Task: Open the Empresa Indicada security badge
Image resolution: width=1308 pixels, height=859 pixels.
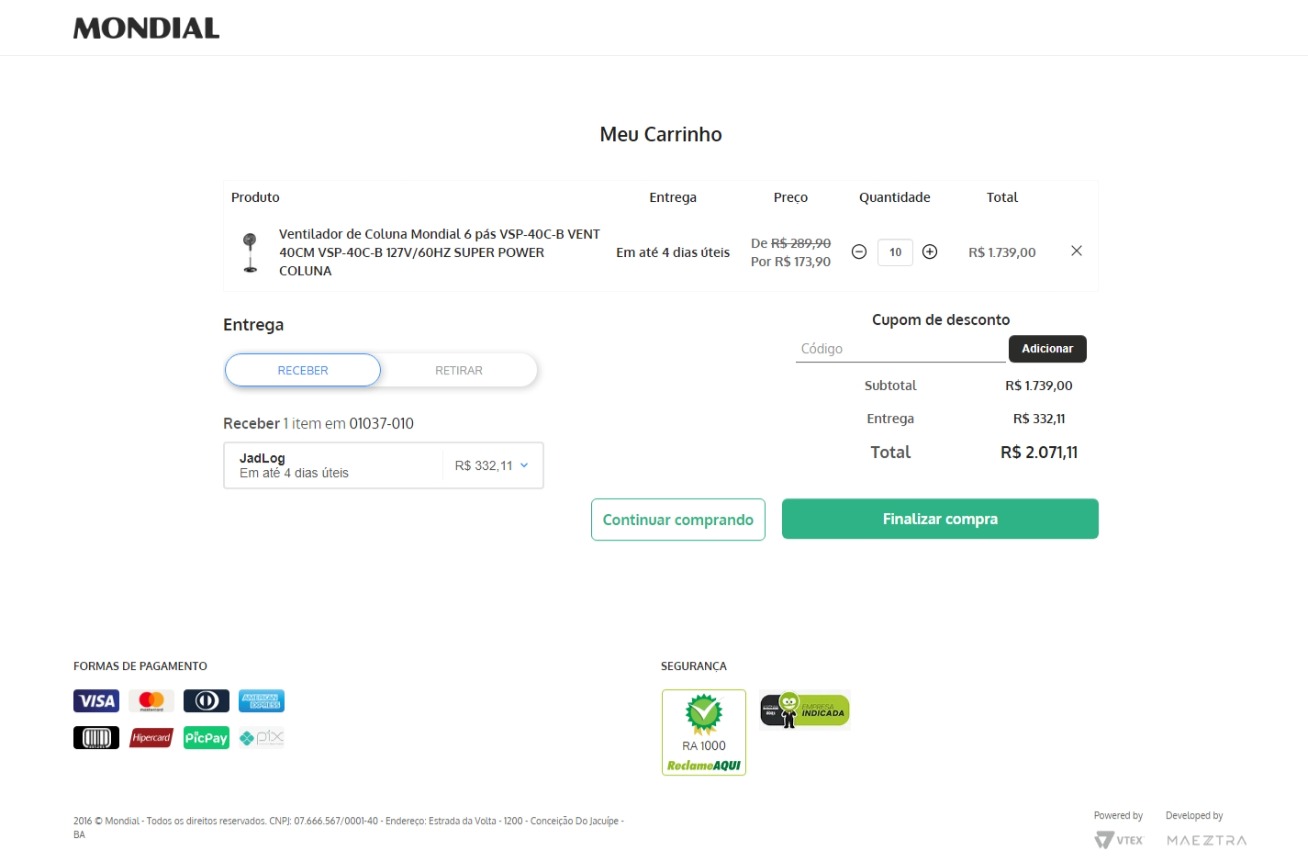Action: (x=804, y=709)
